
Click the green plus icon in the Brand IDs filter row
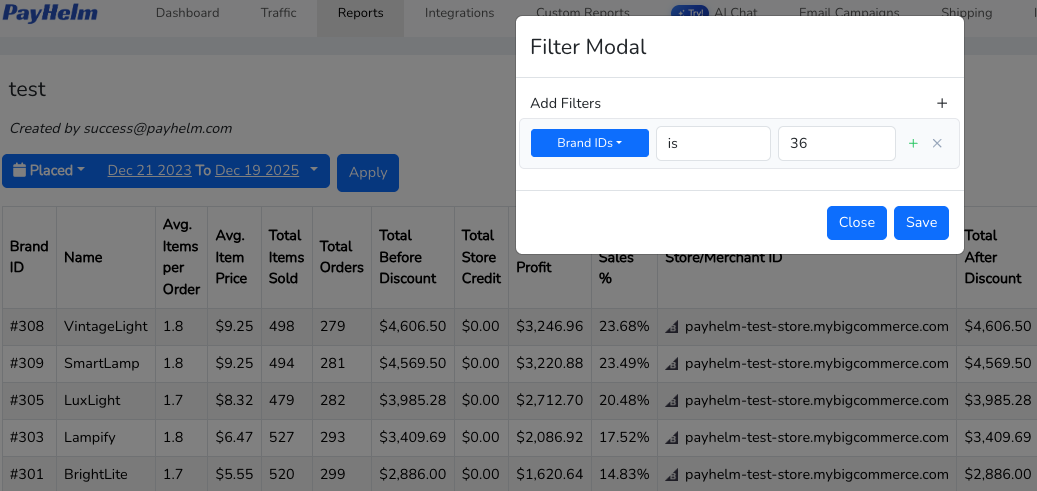913,143
